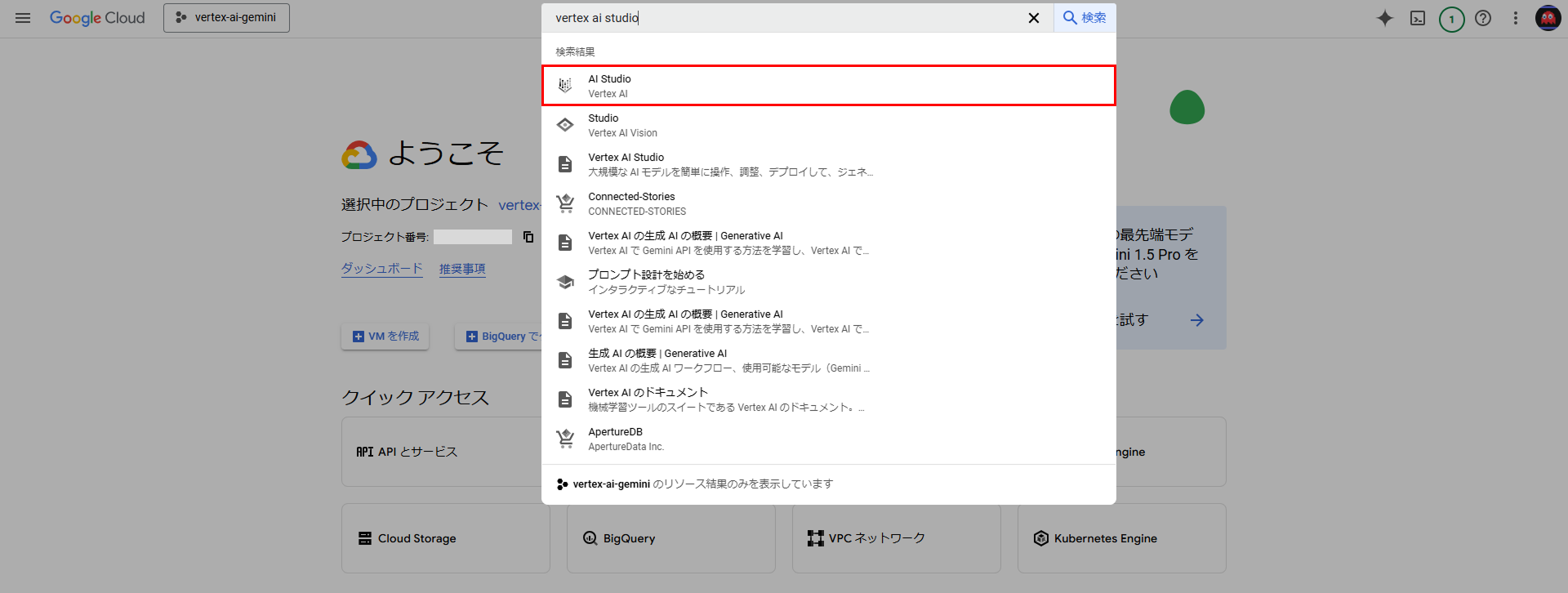Screen dimensions: 1568x593
Task: Select Studio Vertex AI Vision result
Action: tap(829, 125)
